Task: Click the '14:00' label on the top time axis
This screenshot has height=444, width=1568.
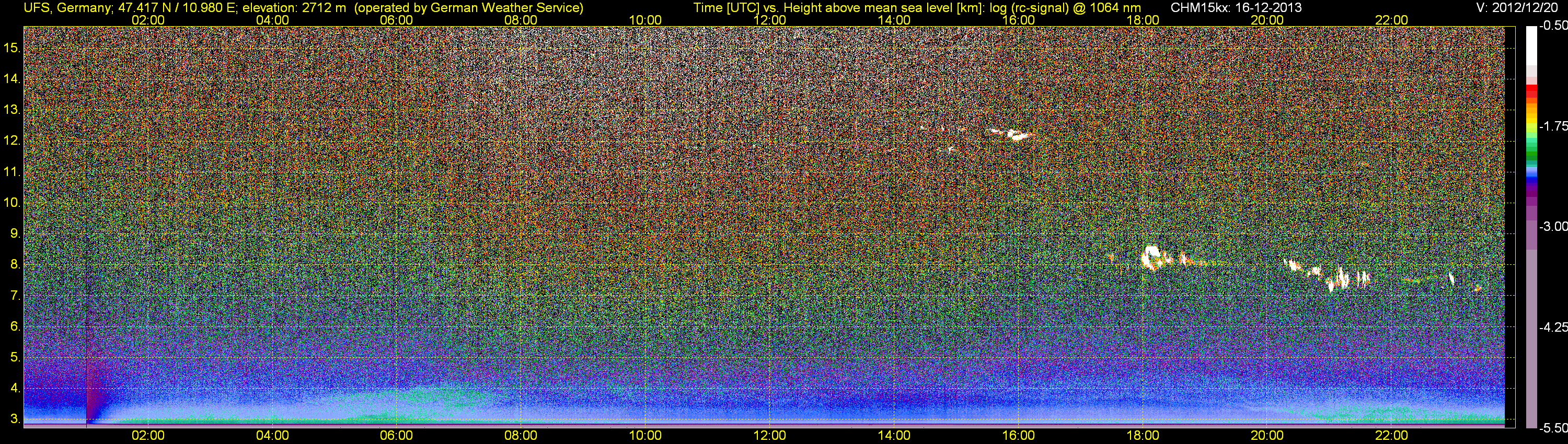Action: click(x=894, y=20)
